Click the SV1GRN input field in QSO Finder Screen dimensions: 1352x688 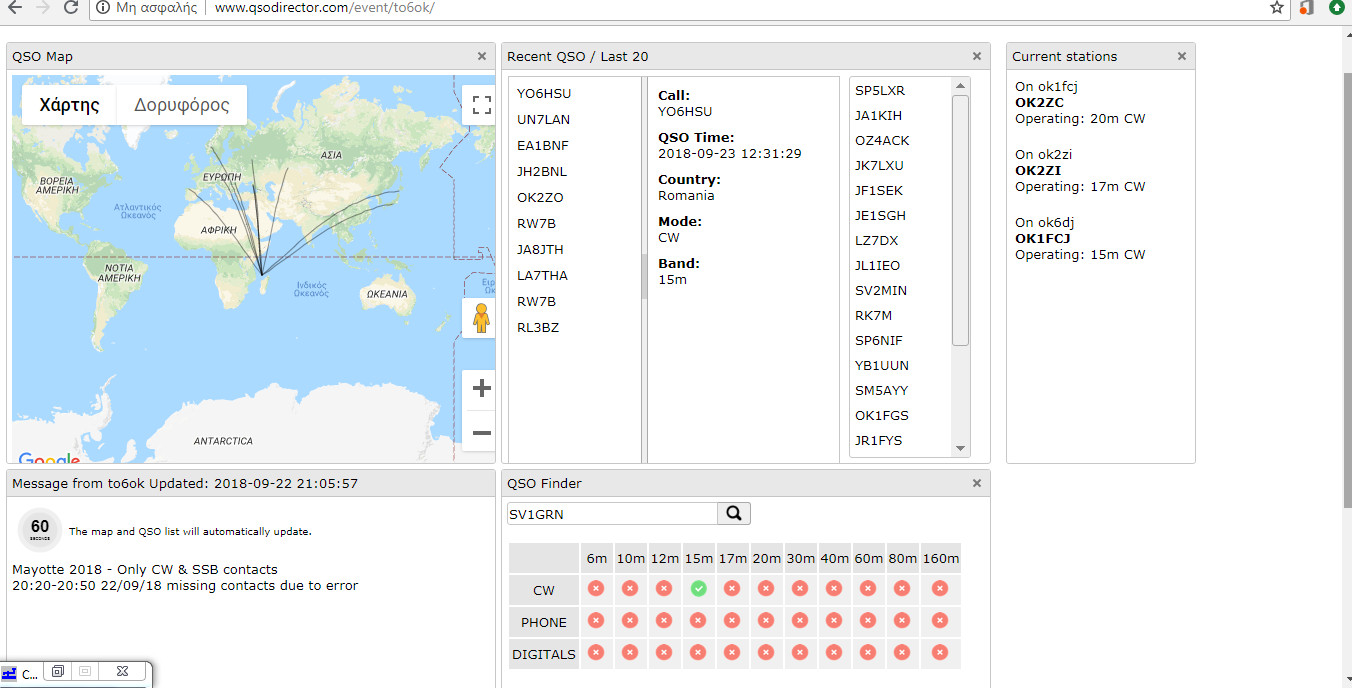610,512
